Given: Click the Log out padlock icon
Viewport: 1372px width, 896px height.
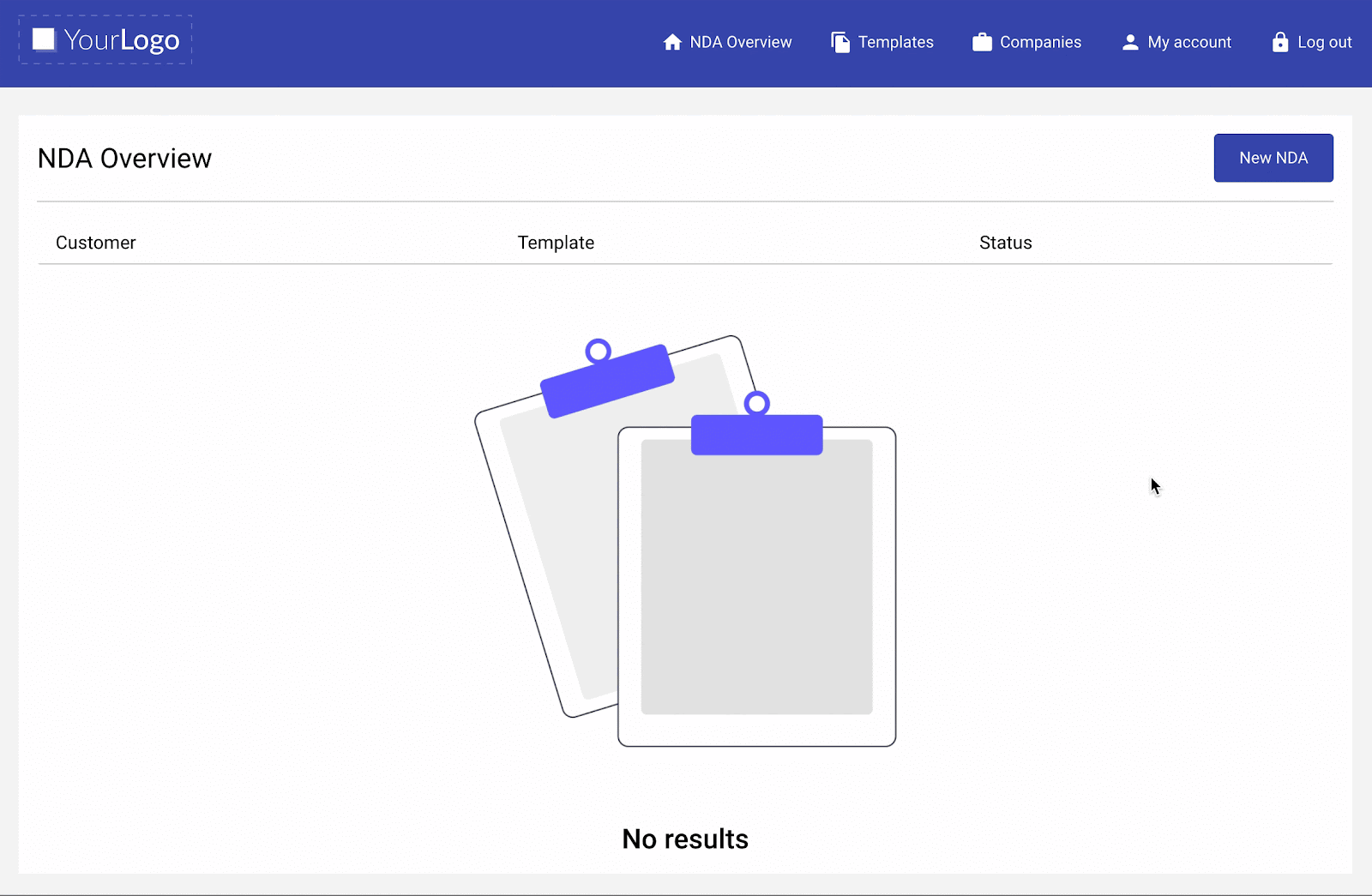Looking at the screenshot, I should (1279, 42).
